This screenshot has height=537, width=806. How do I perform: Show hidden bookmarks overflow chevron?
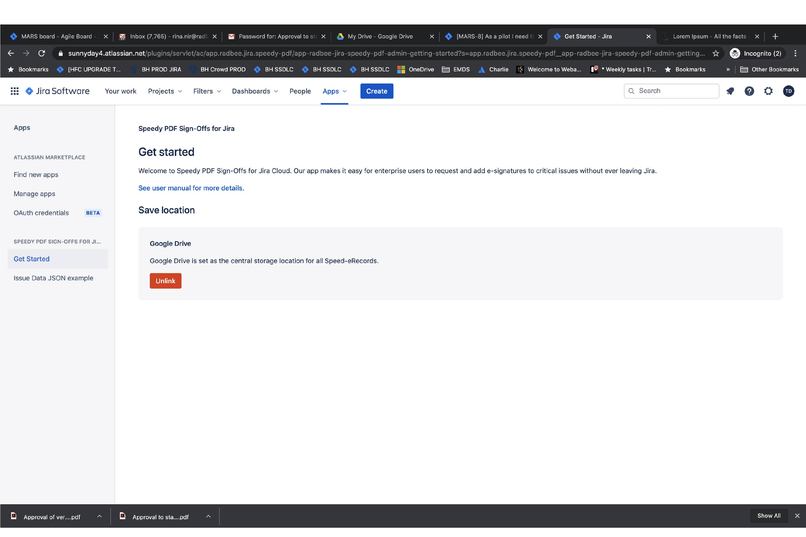[728, 69]
